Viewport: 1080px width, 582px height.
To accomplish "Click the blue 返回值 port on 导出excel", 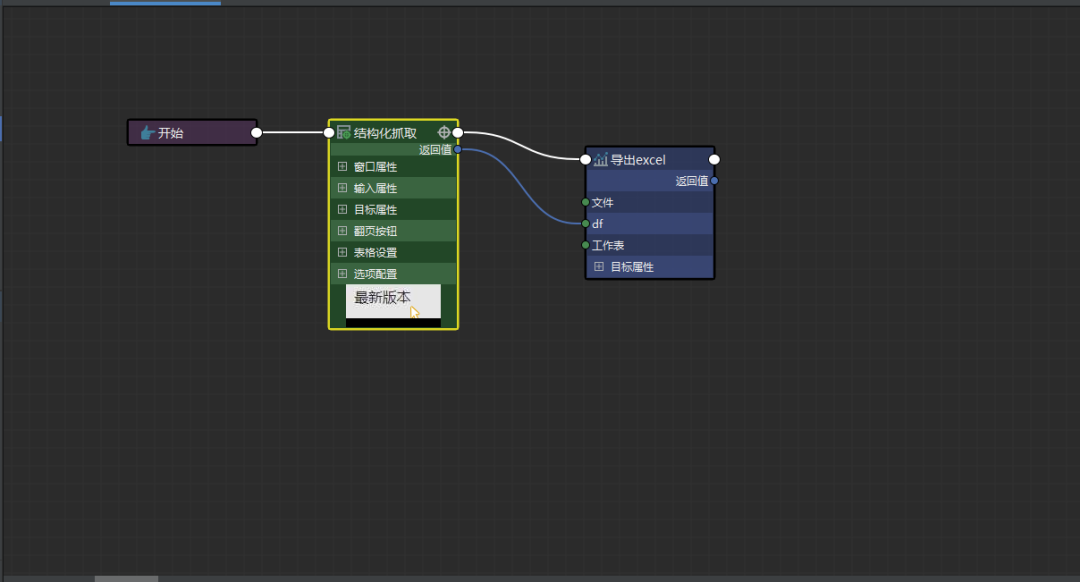I will pos(714,181).
